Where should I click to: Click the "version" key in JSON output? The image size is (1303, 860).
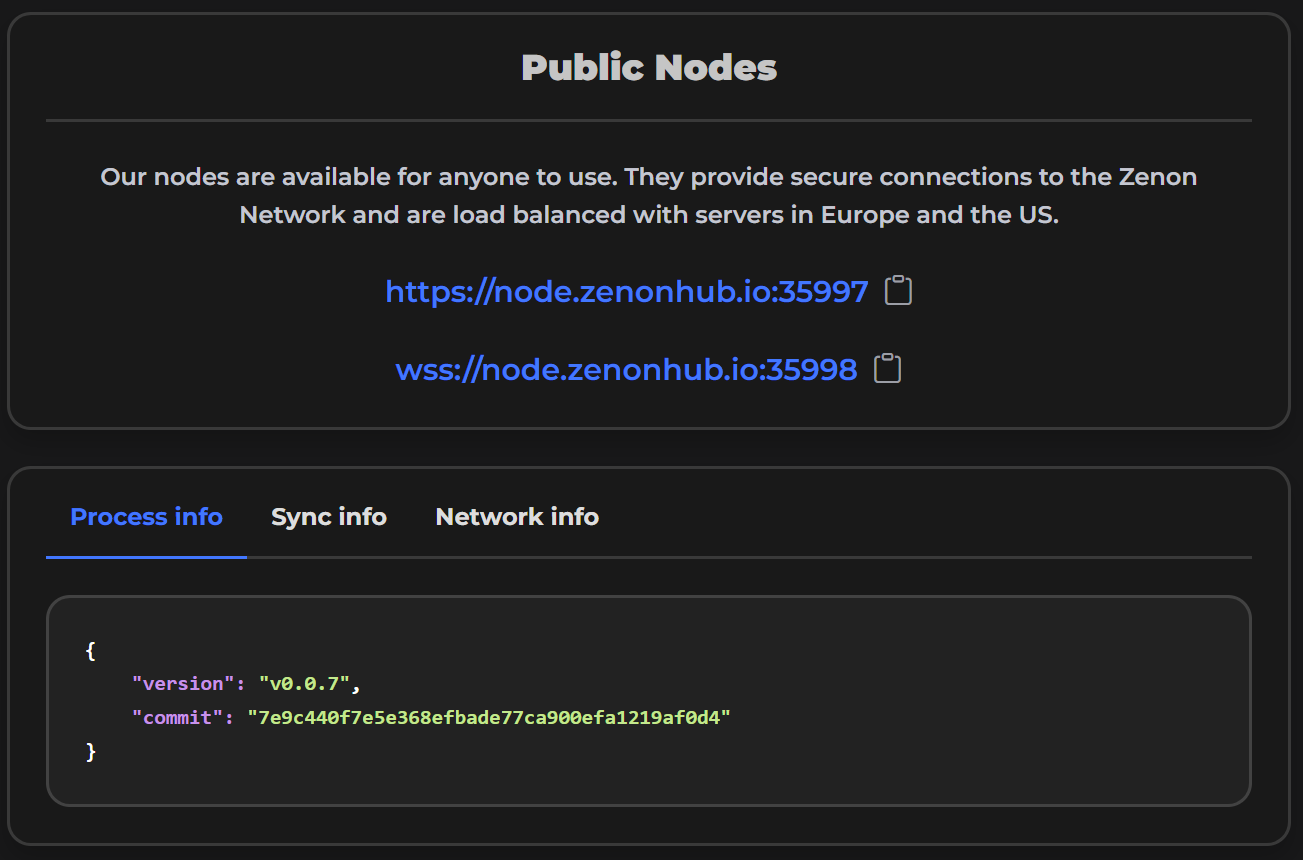coord(183,683)
